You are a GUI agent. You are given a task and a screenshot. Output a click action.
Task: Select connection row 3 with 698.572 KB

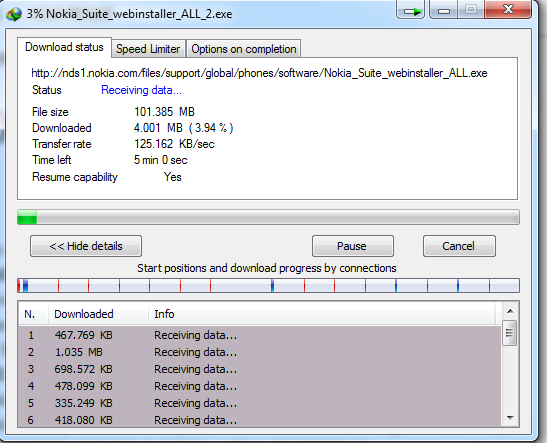click(x=260, y=369)
